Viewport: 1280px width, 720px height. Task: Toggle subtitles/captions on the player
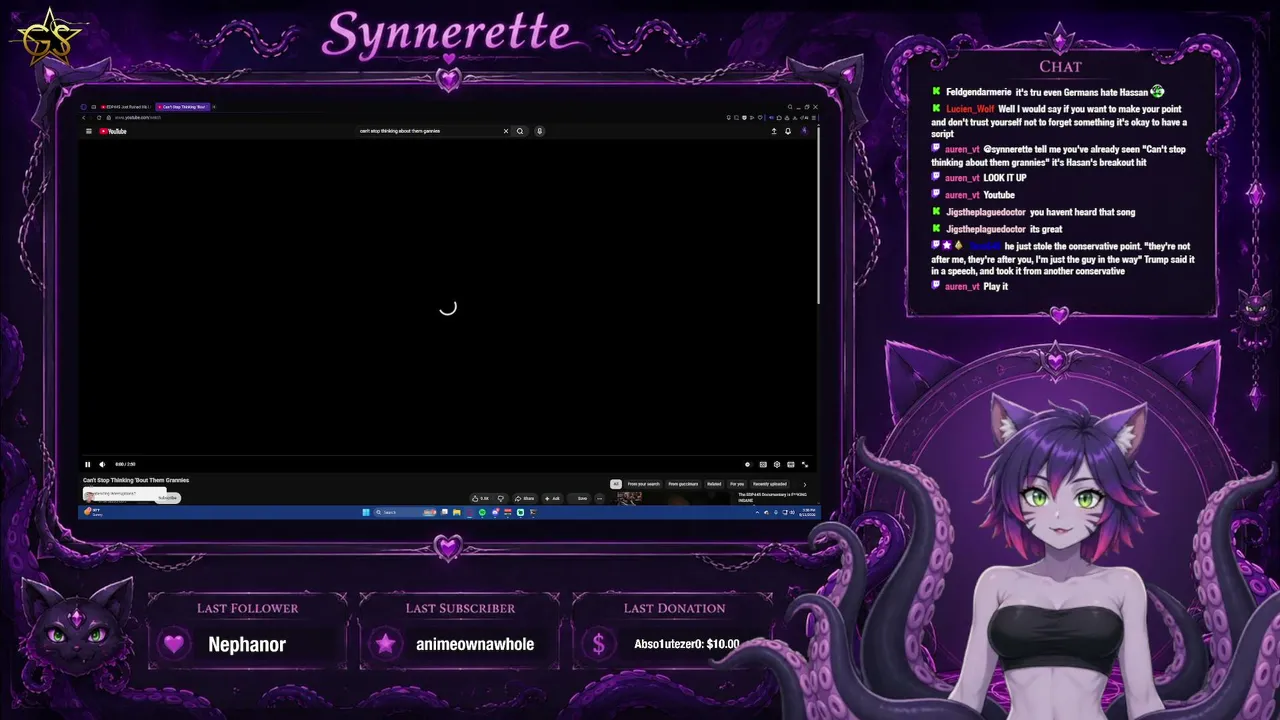[763, 464]
